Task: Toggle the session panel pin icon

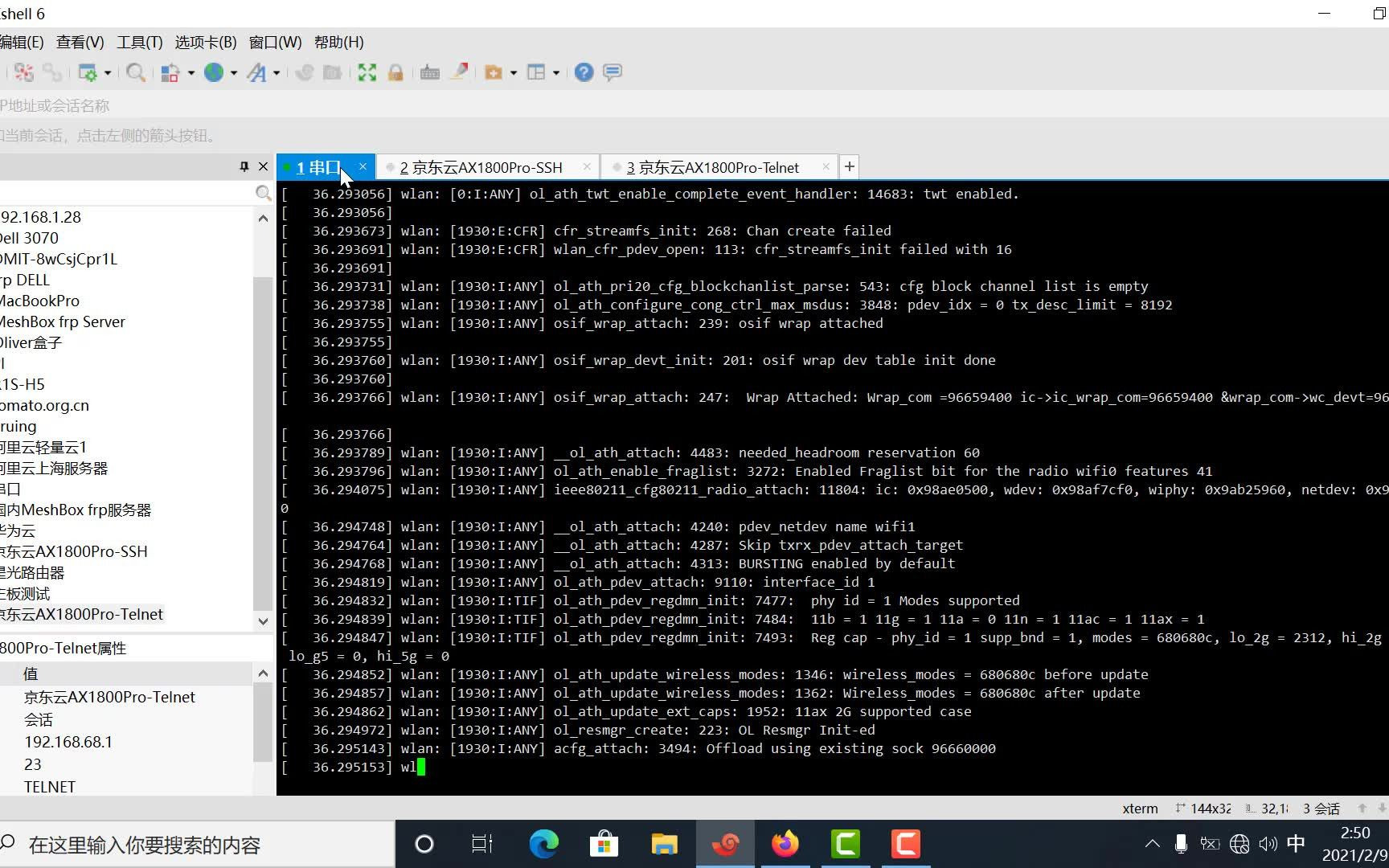Action: click(244, 166)
